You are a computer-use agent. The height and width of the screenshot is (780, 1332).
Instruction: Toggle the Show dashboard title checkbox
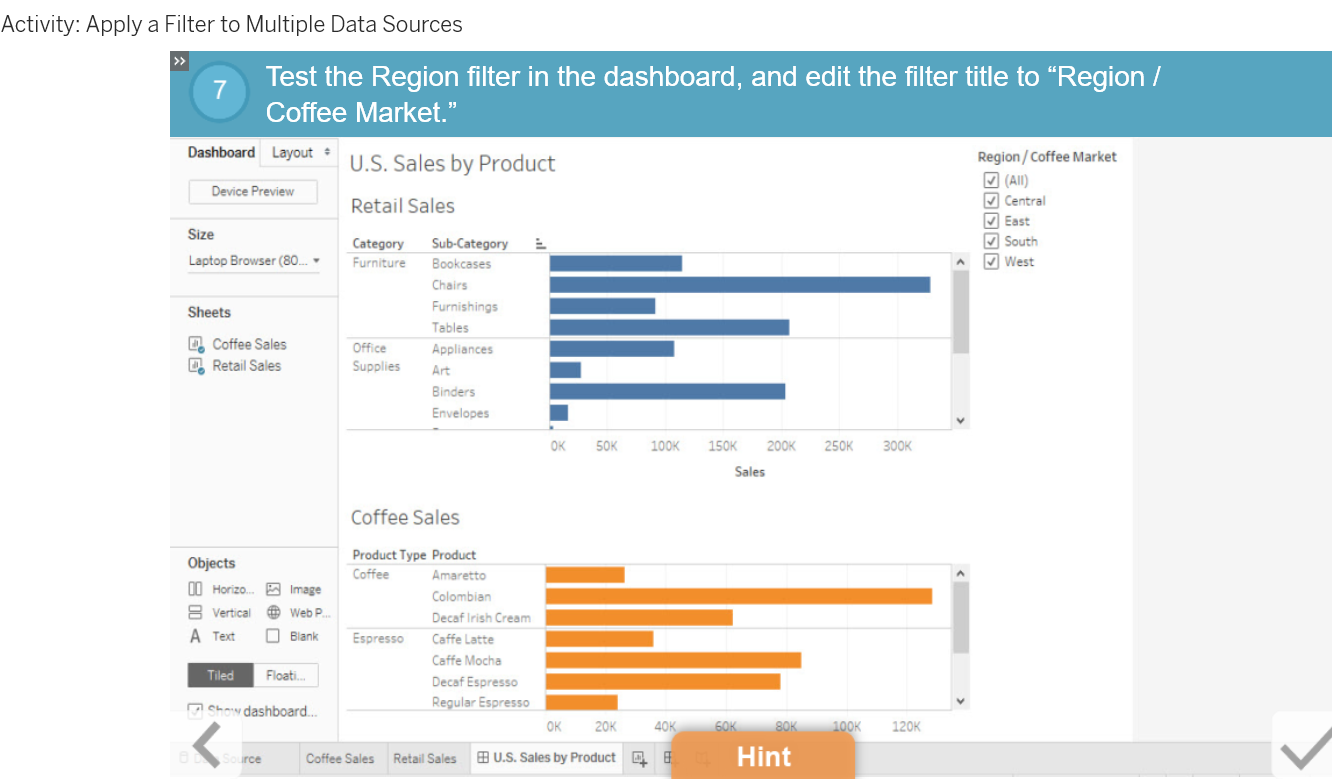[x=195, y=711]
